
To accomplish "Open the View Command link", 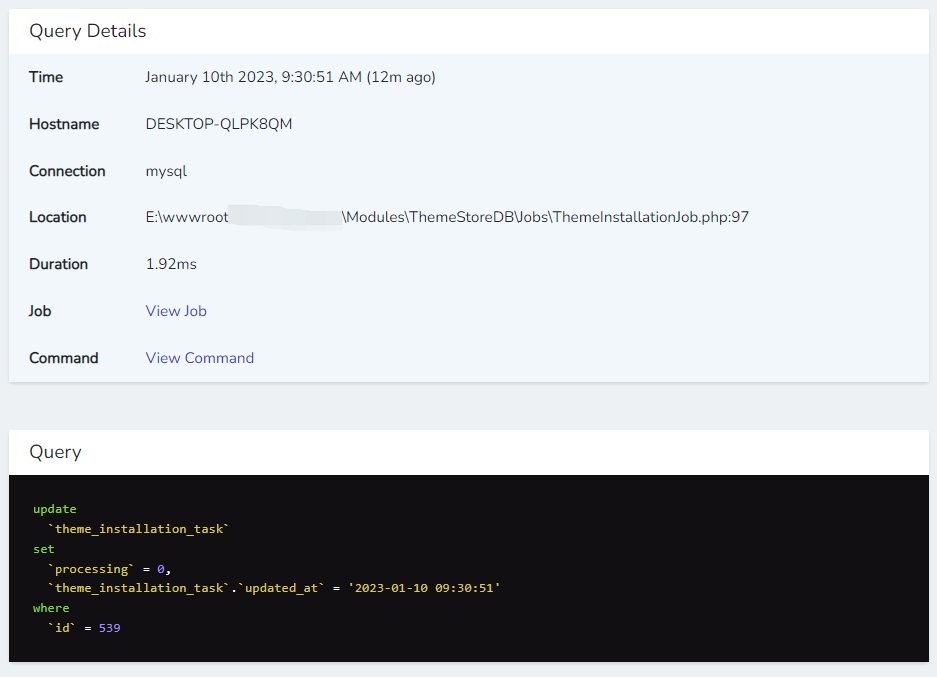I will 200,358.
